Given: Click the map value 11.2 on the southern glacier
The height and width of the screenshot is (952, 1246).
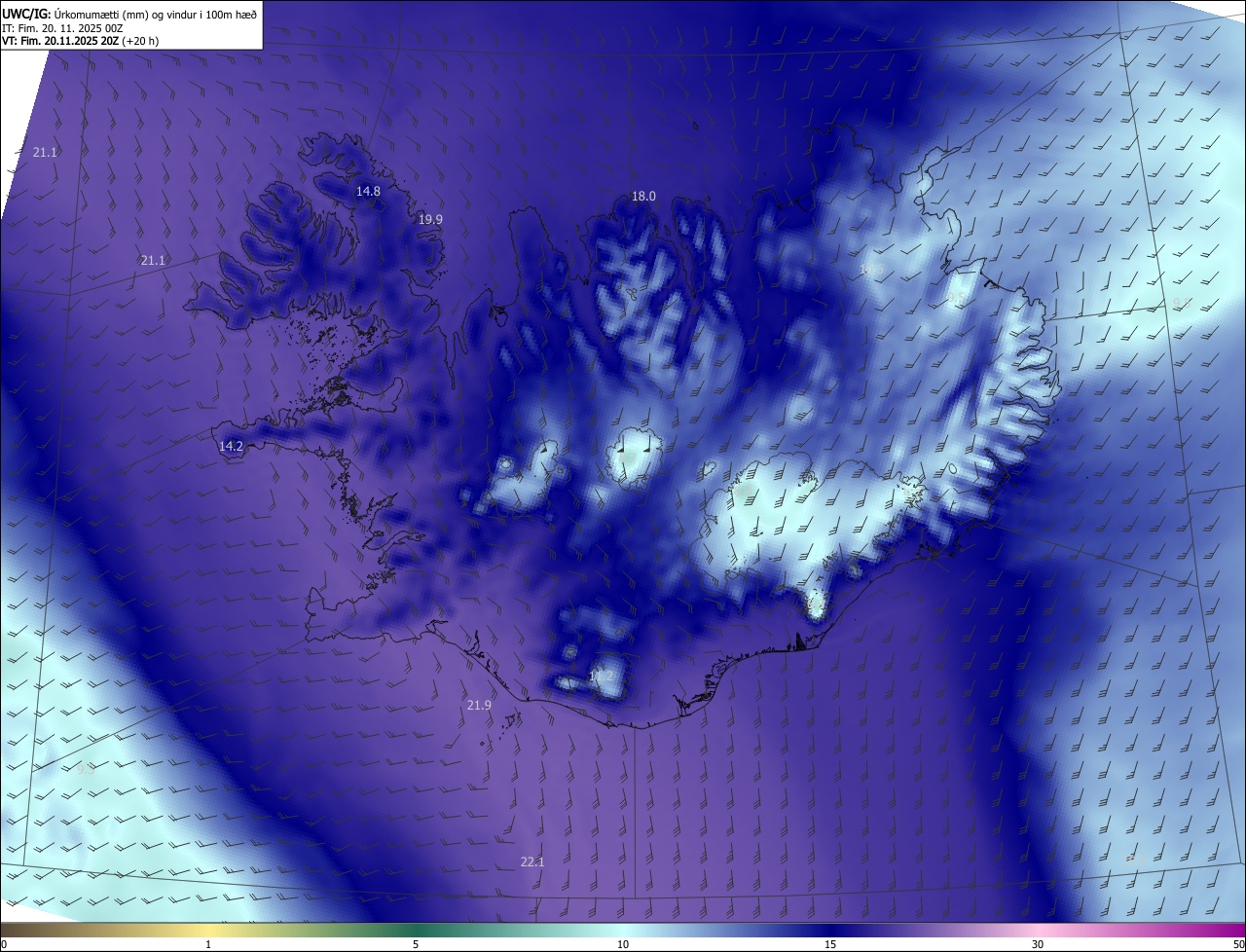Looking at the screenshot, I should (x=602, y=676).
